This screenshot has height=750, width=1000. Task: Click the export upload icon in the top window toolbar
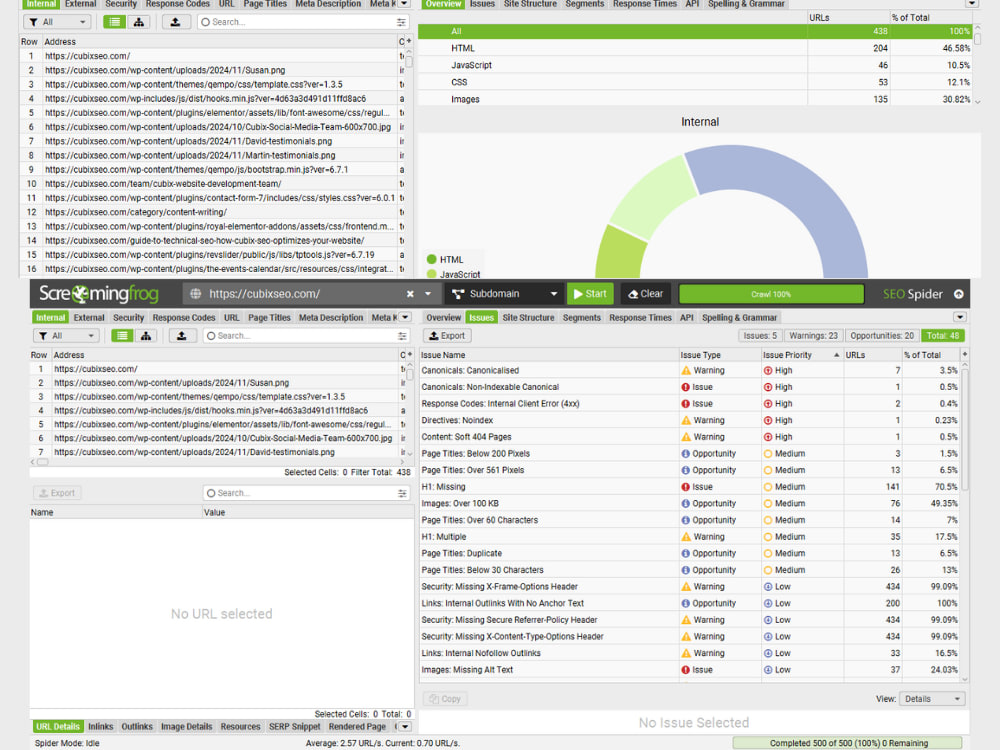[175, 22]
